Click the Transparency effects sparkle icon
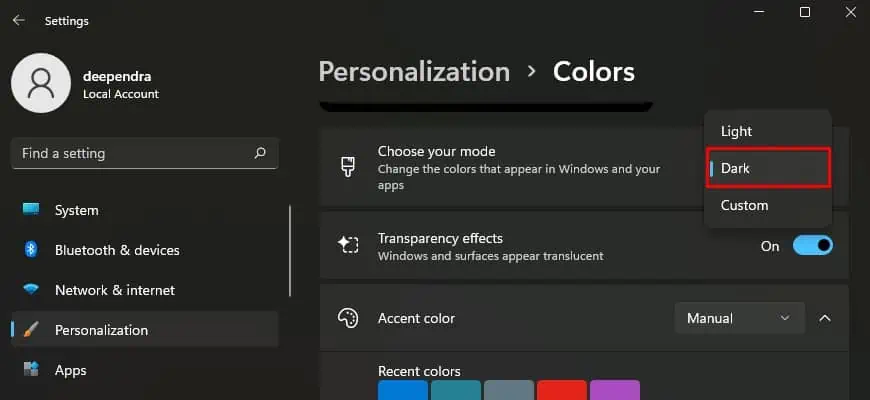Screen dimensions: 870x400 coord(348,245)
